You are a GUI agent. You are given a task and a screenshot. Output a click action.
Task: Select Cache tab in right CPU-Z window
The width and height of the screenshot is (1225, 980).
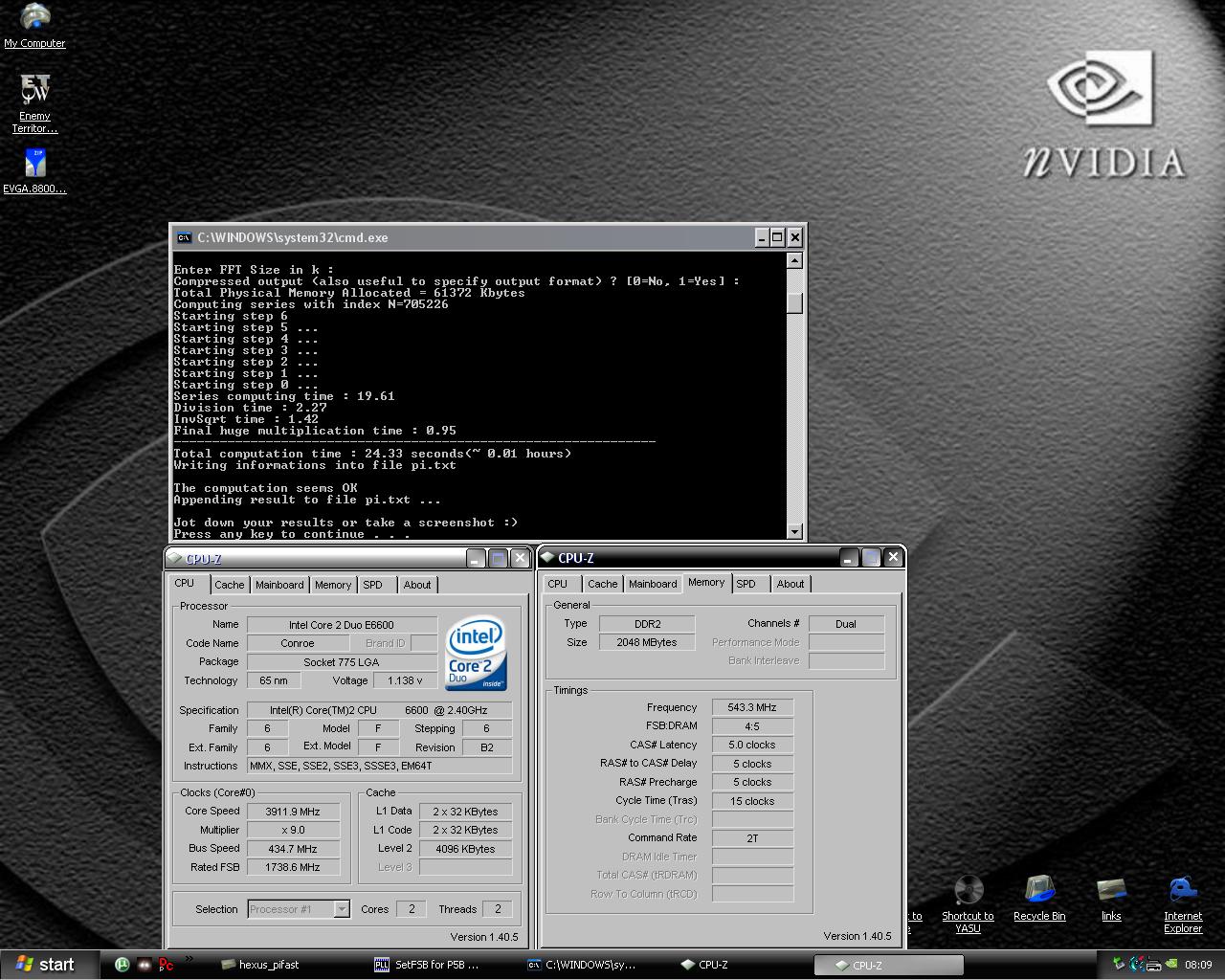tap(603, 584)
